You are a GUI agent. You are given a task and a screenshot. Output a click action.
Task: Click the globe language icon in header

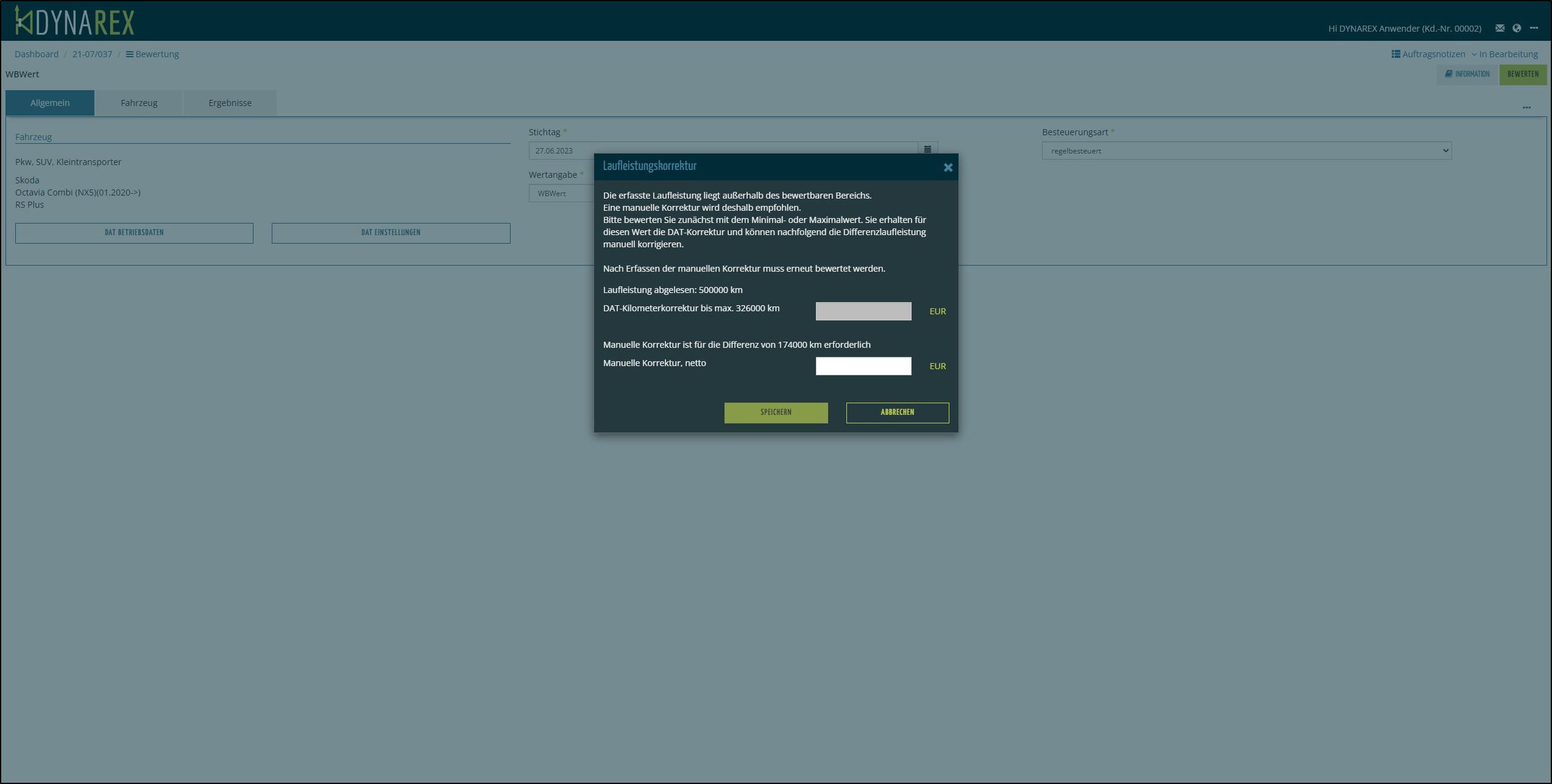point(1517,28)
